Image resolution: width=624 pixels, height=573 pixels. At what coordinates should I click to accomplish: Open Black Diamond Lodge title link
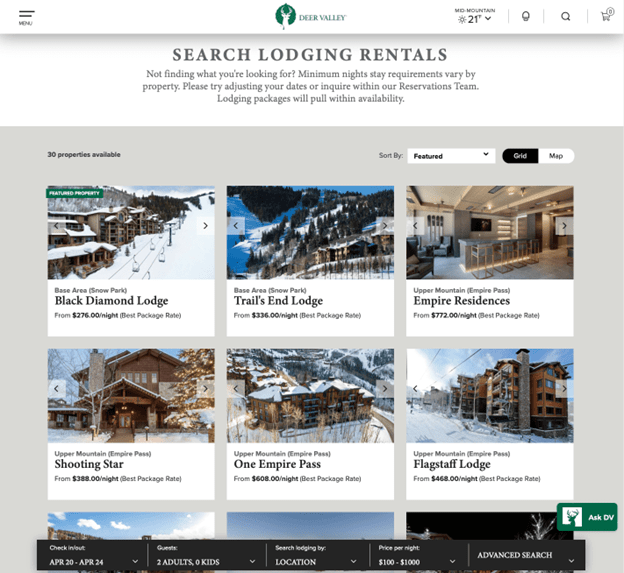click(111, 301)
